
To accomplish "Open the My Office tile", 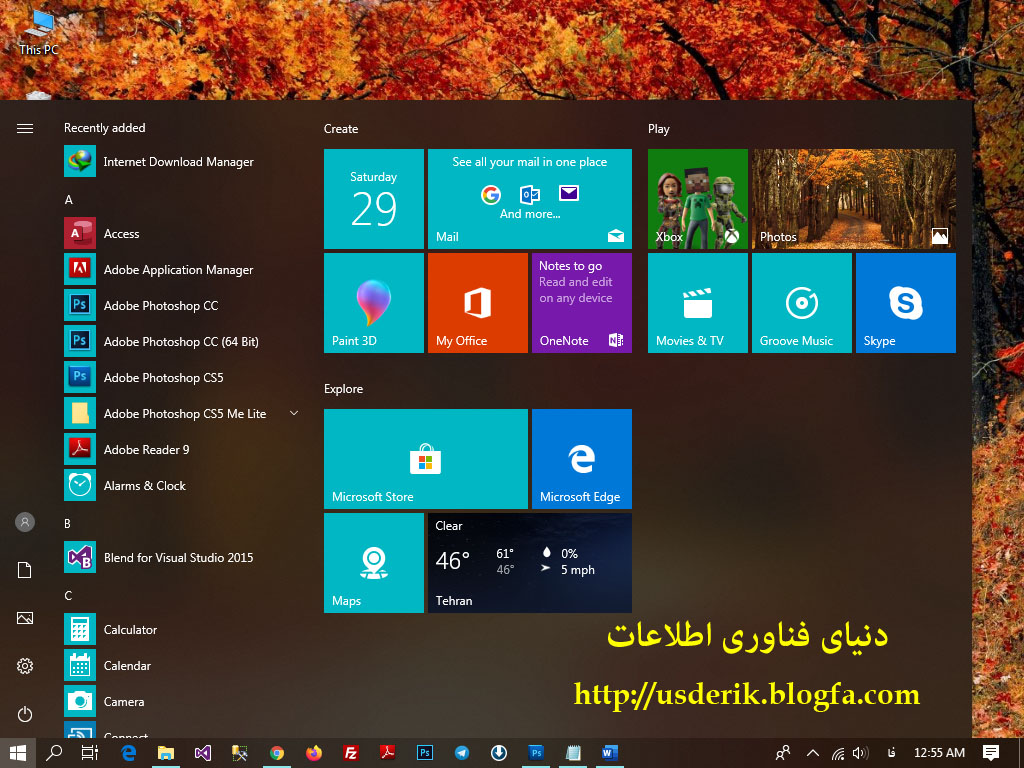I will pyautogui.click(x=477, y=303).
